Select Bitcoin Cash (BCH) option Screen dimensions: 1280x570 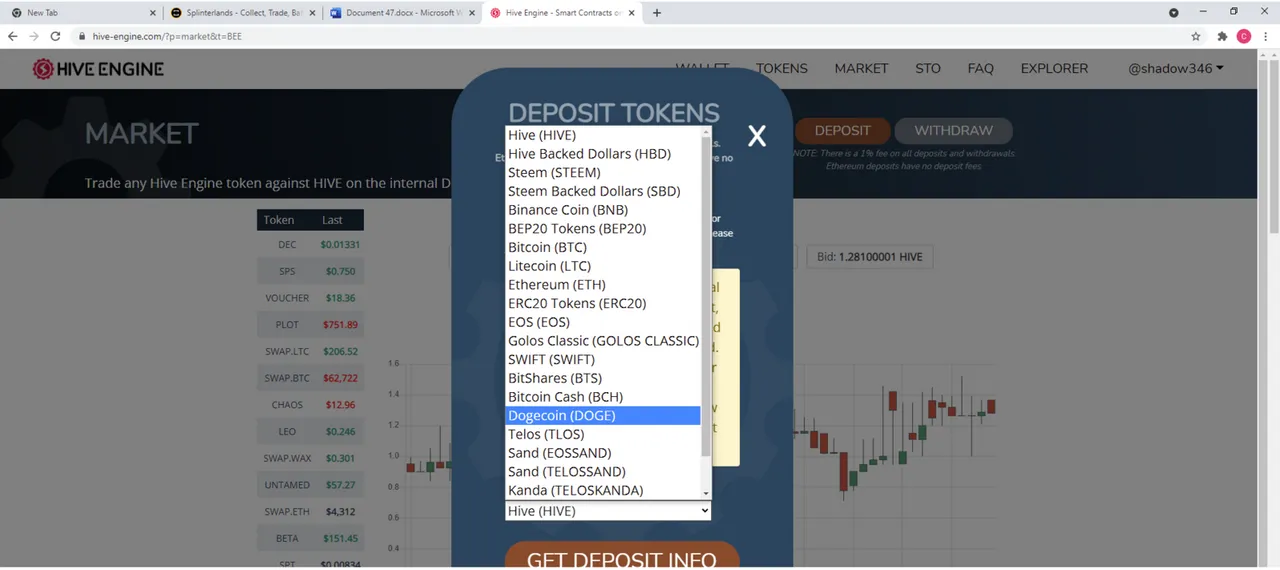[x=603, y=397]
